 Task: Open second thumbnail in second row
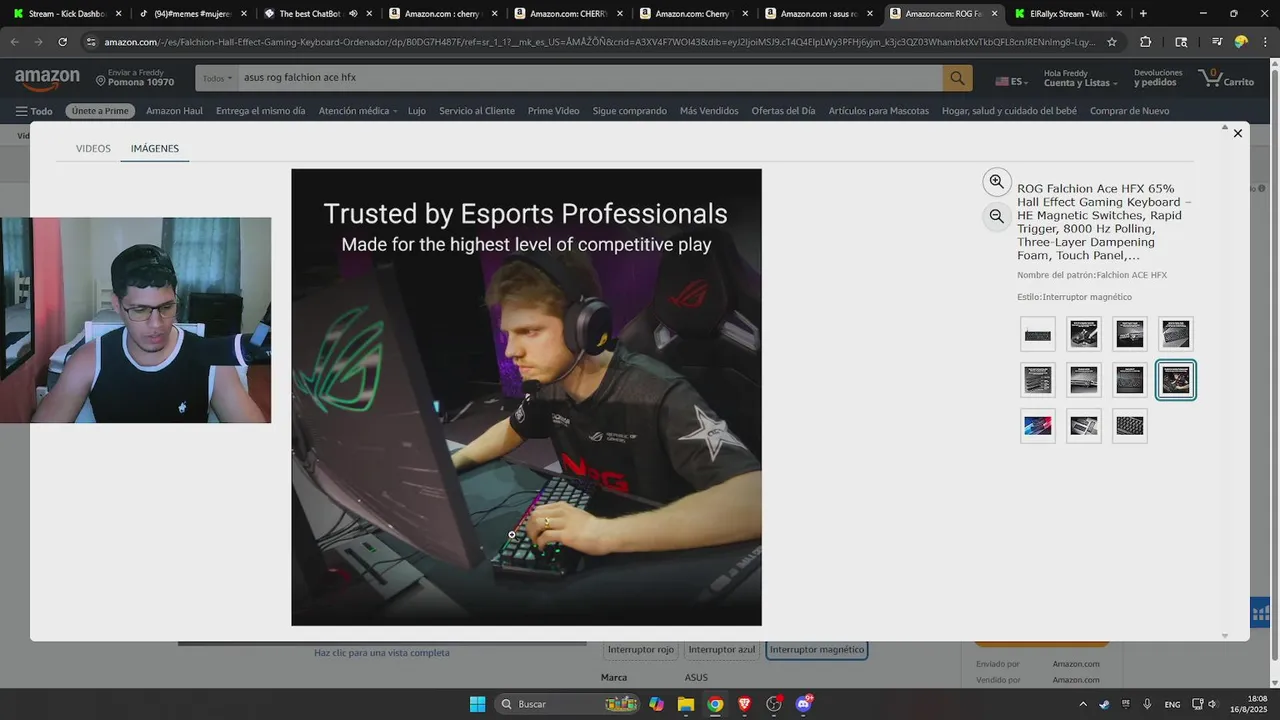pyautogui.click(x=1084, y=380)
